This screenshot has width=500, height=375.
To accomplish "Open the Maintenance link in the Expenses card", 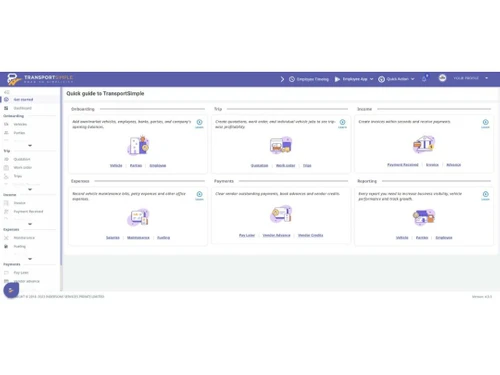I will tap(138, 237).
